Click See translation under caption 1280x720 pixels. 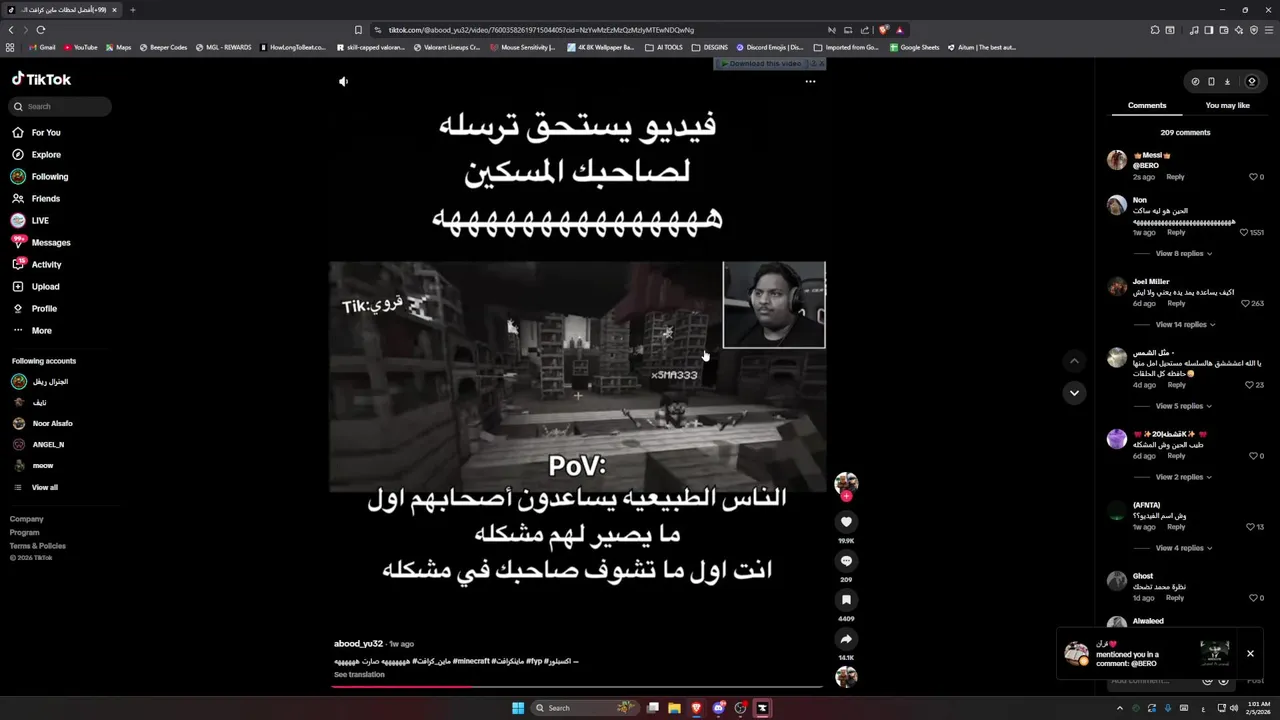(x=359, y=675)
